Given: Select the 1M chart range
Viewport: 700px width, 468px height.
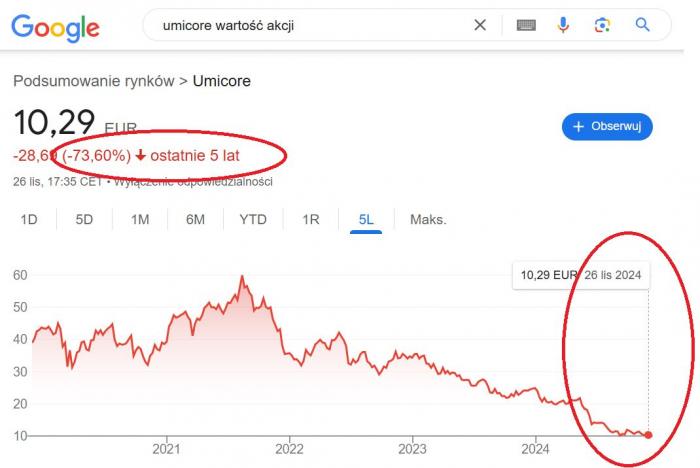Looking at the screenshot, I should click(140, 219).
